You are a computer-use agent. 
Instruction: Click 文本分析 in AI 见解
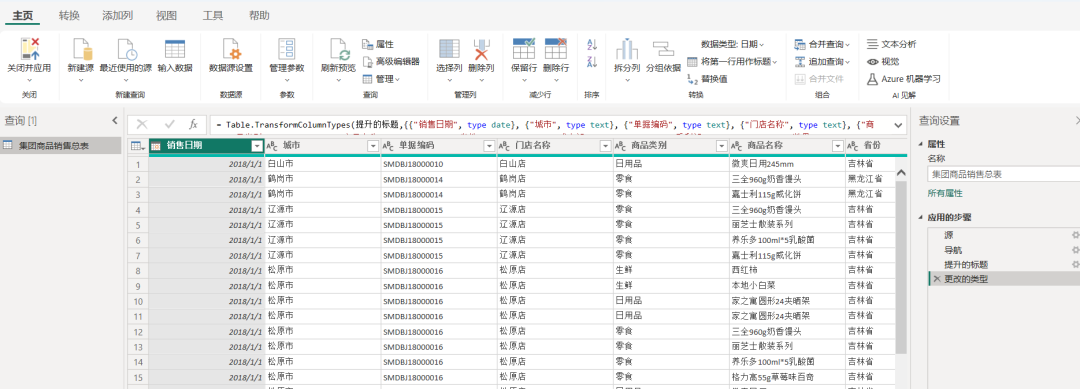click(892, 44)
